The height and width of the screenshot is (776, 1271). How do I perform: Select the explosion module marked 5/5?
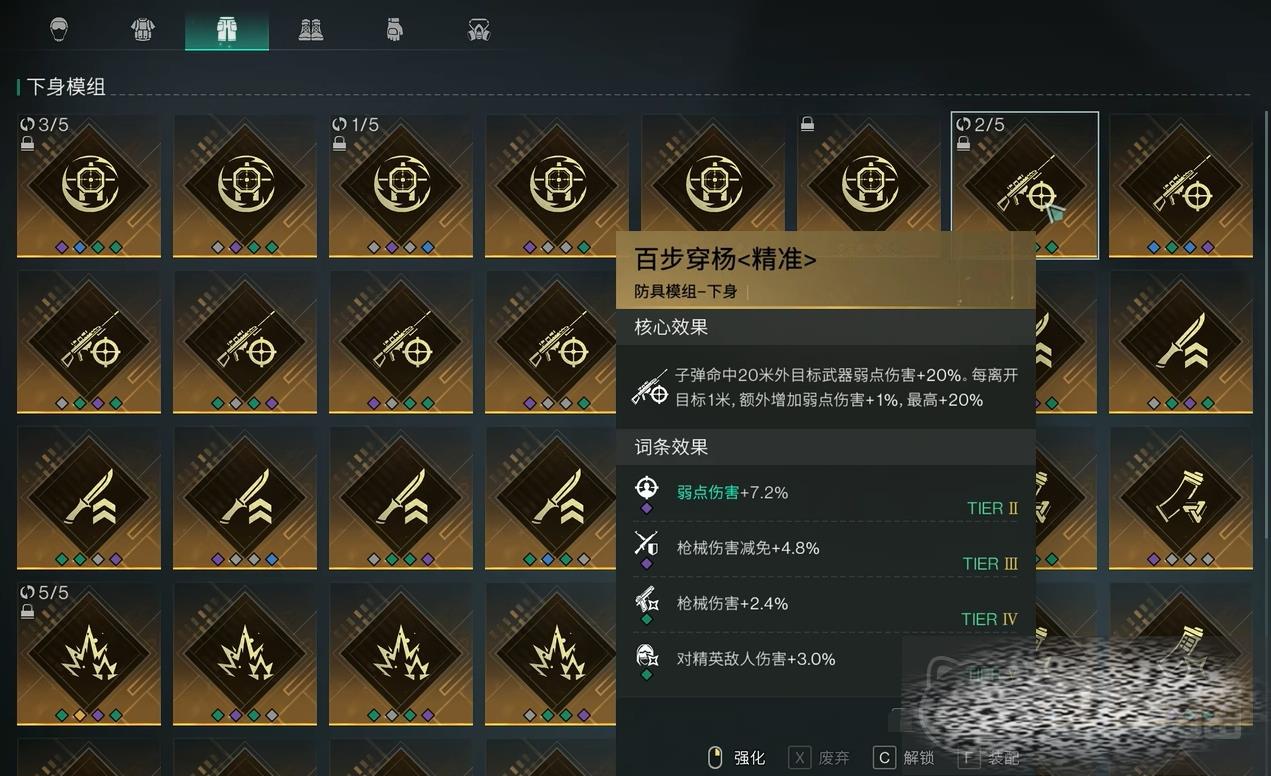pyautogui.click(x=89, y=654)
